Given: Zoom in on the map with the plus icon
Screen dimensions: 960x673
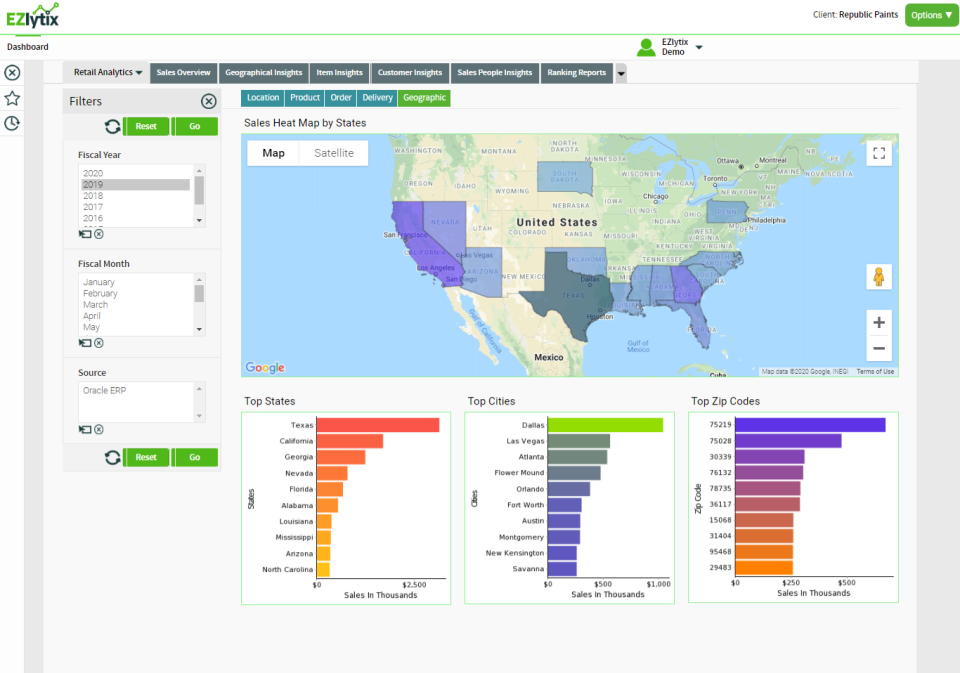Looking at the screenshot, I should point(878,322).
